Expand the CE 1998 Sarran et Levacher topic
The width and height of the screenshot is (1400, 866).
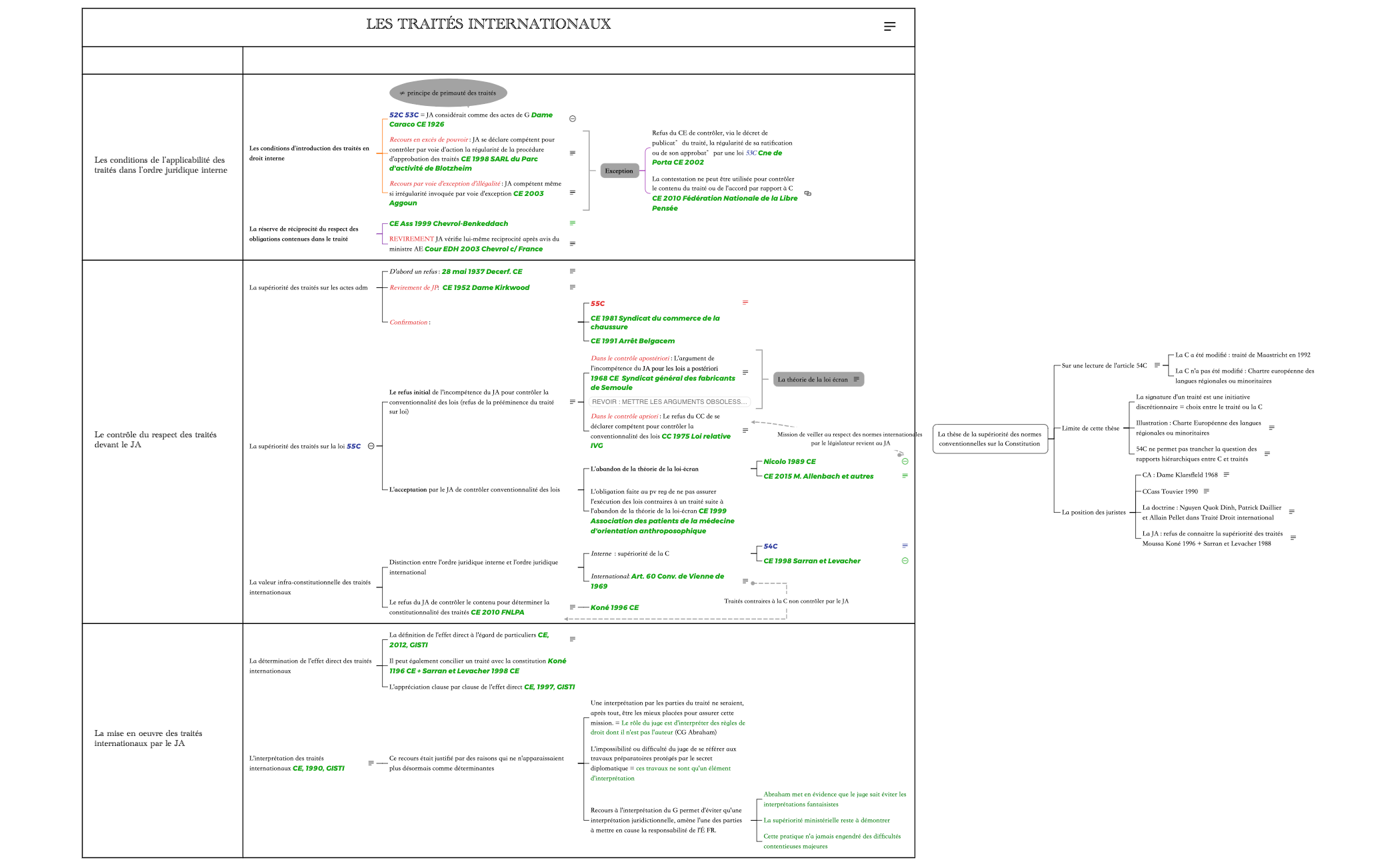[905, 561]
